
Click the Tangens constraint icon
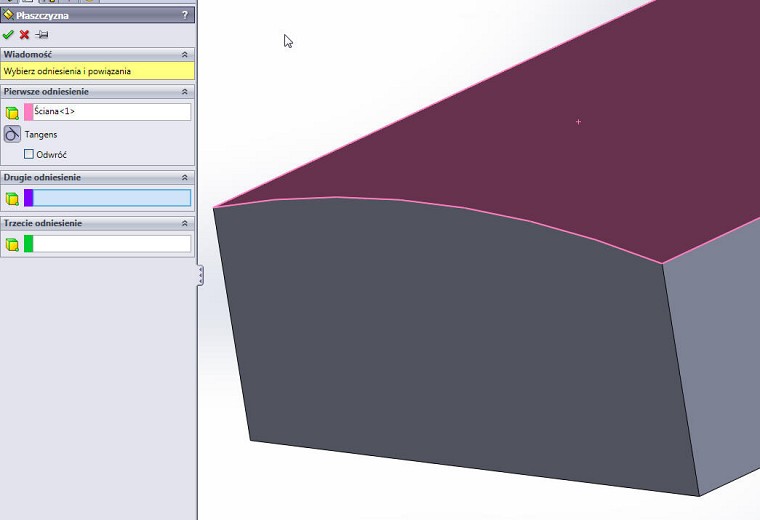(12, 134)
